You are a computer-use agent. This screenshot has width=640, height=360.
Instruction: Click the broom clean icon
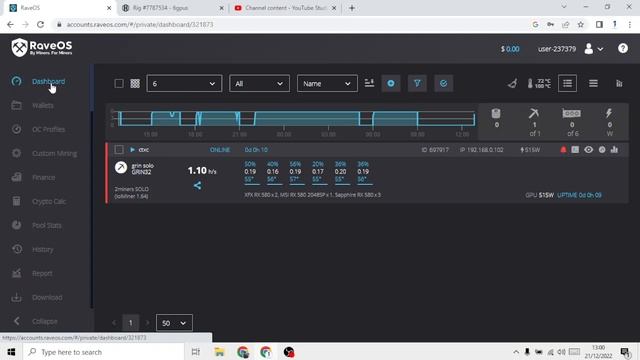pos(513,83)
